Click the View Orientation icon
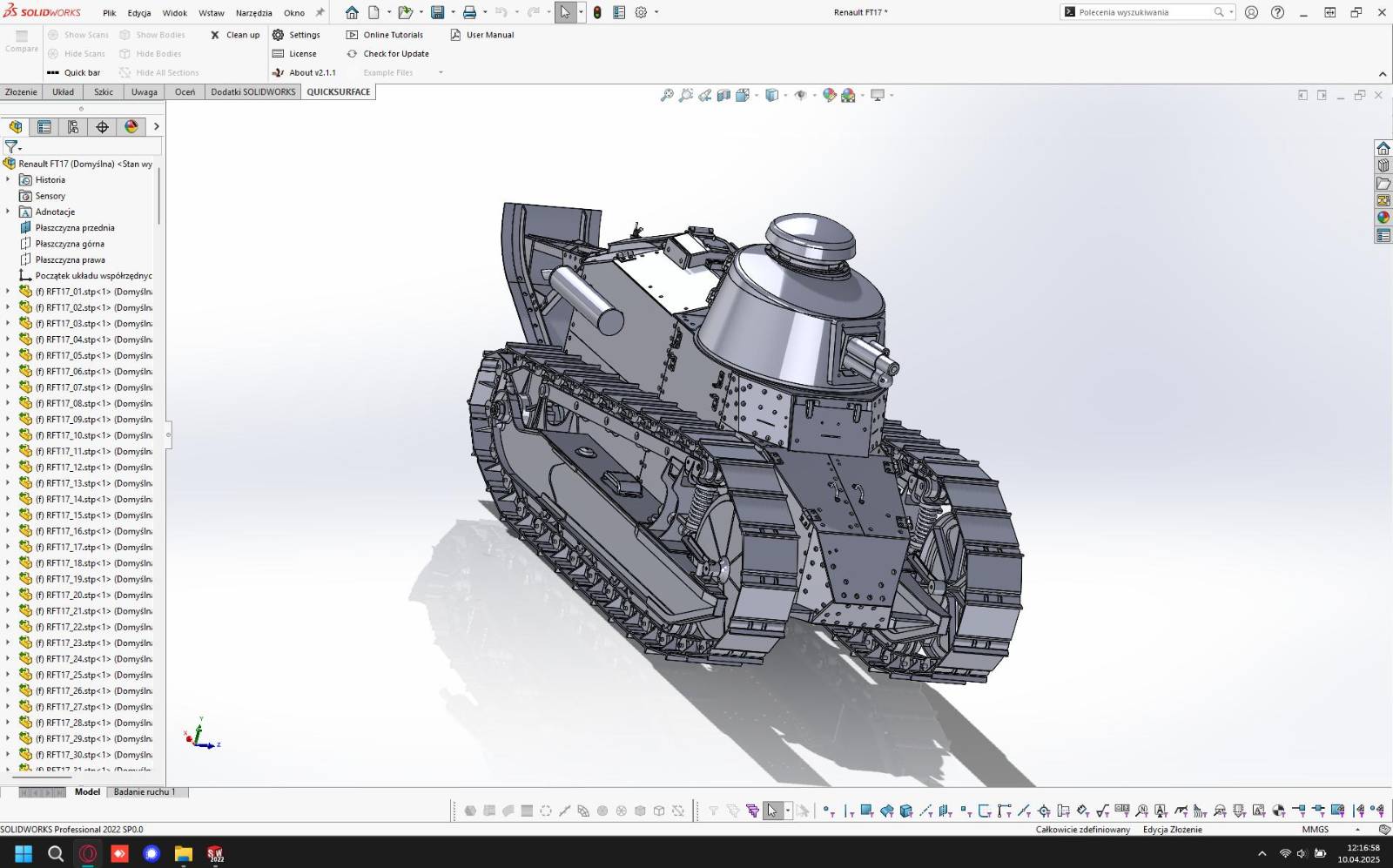Viewport: 1393px width, 868px height. 742,95
